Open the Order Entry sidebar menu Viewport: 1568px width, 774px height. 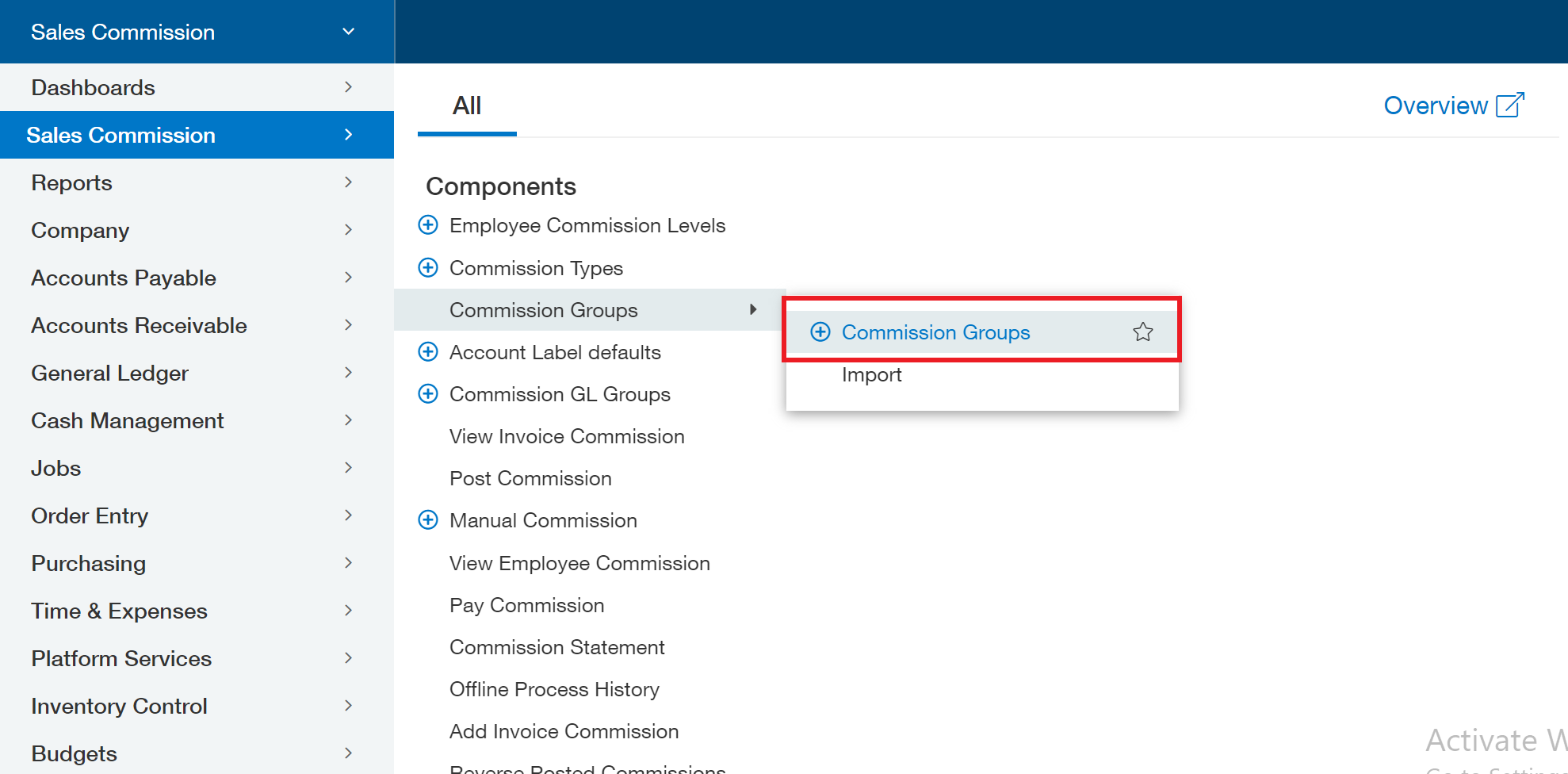tap(197, 515)
